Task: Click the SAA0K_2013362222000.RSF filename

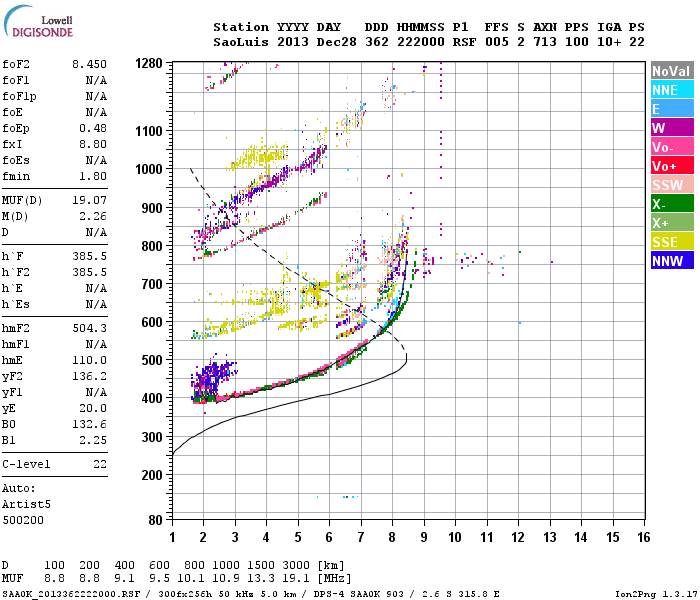Action: tap(71, 594)
